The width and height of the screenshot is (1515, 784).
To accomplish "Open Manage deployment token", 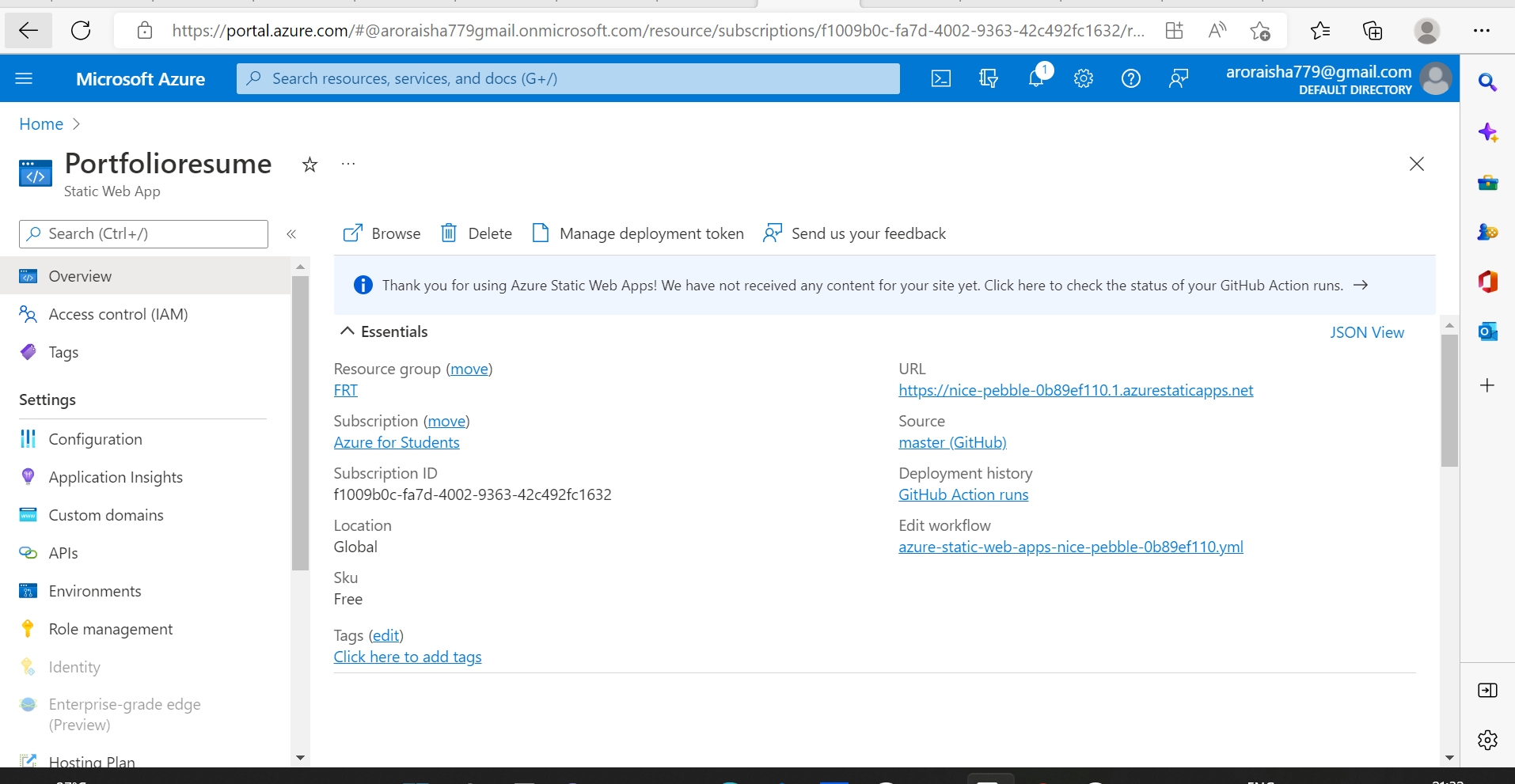I will tap(638, 233).
